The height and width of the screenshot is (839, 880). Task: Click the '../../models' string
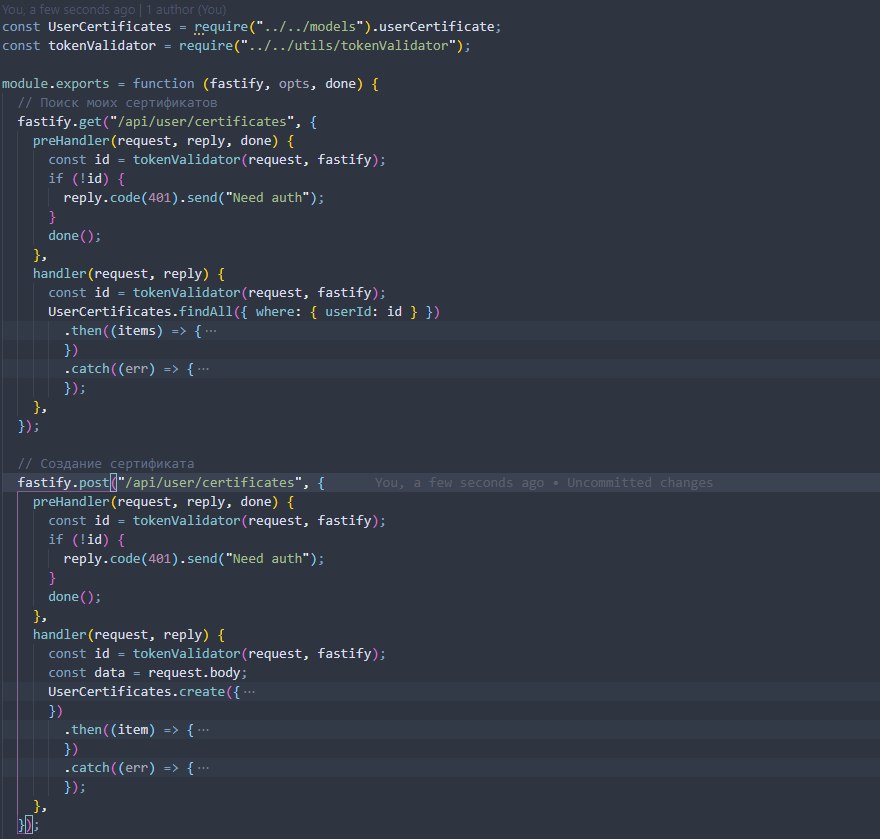[310, 27]
